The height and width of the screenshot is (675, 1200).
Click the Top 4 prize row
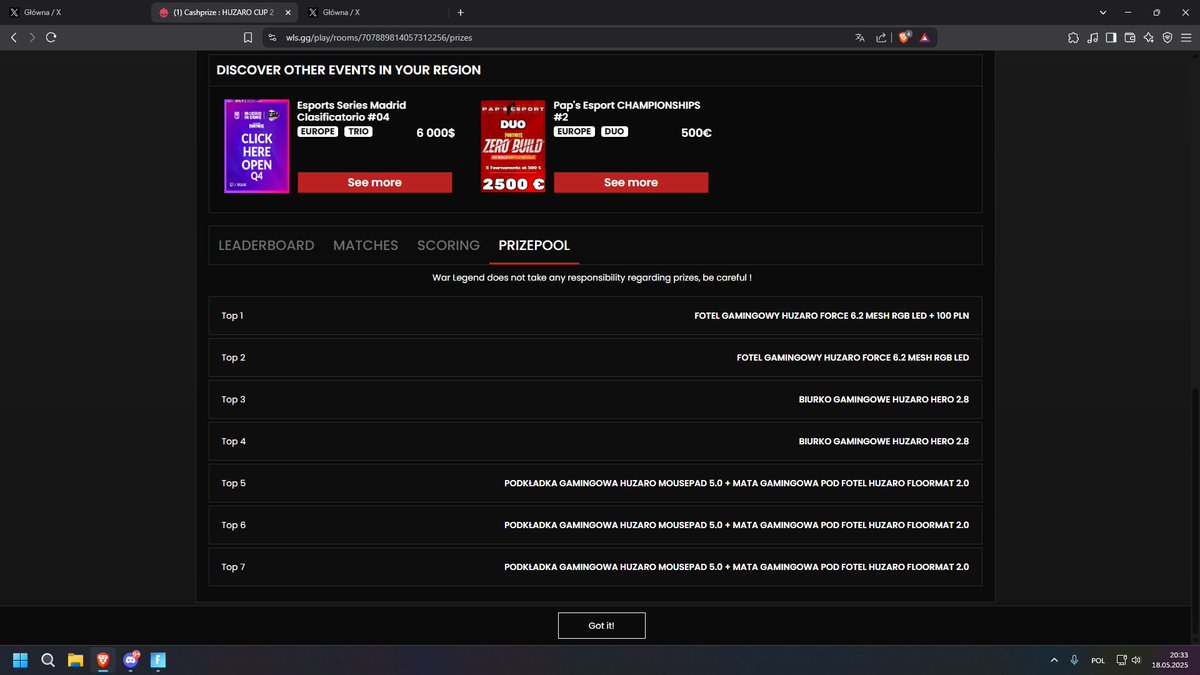[x=595, y=441]
